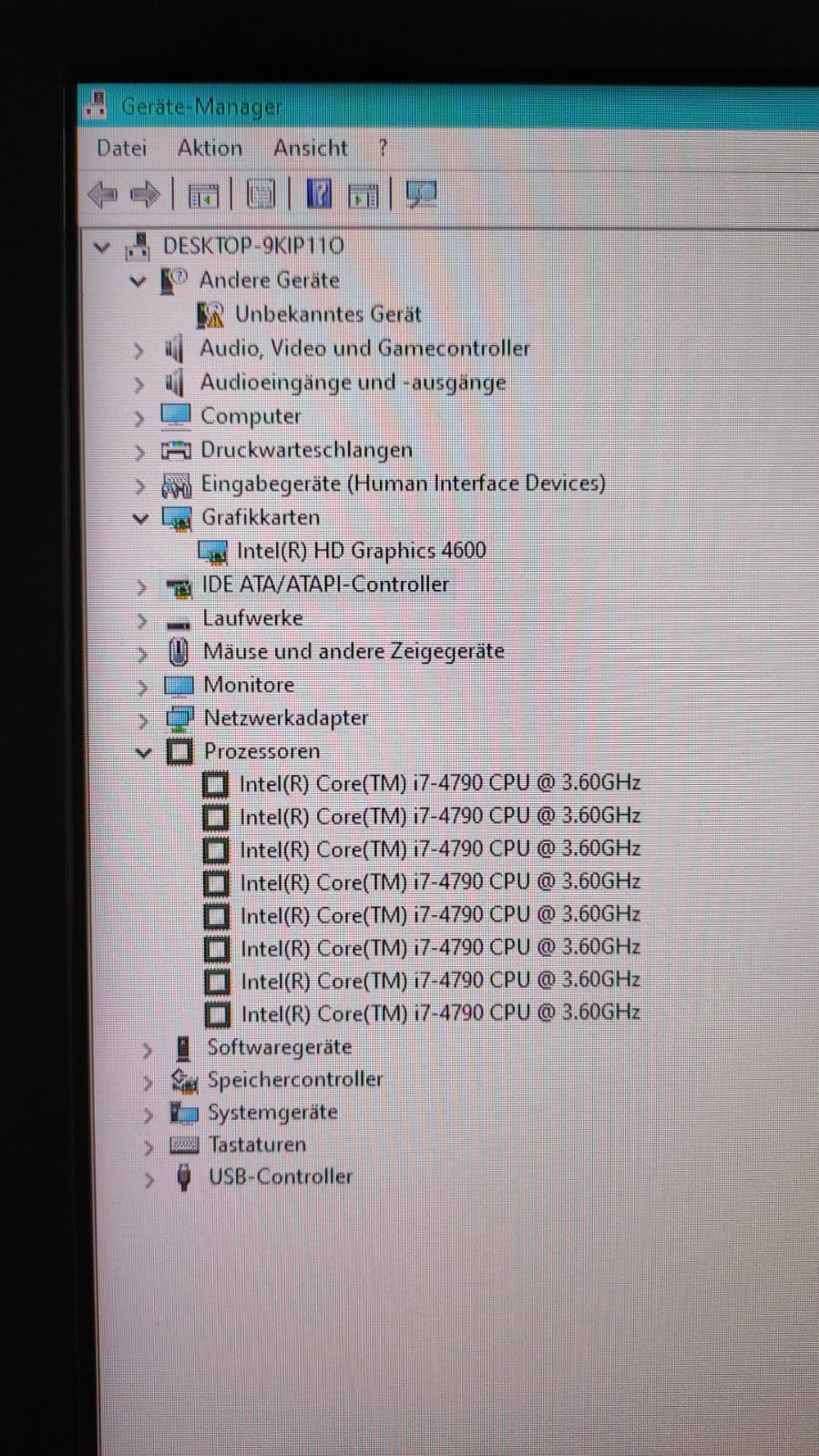This screenshot has width=819, height=1456.
Task: Select the Computer category label
Action: pyautogui.click(x=251, y=416)
